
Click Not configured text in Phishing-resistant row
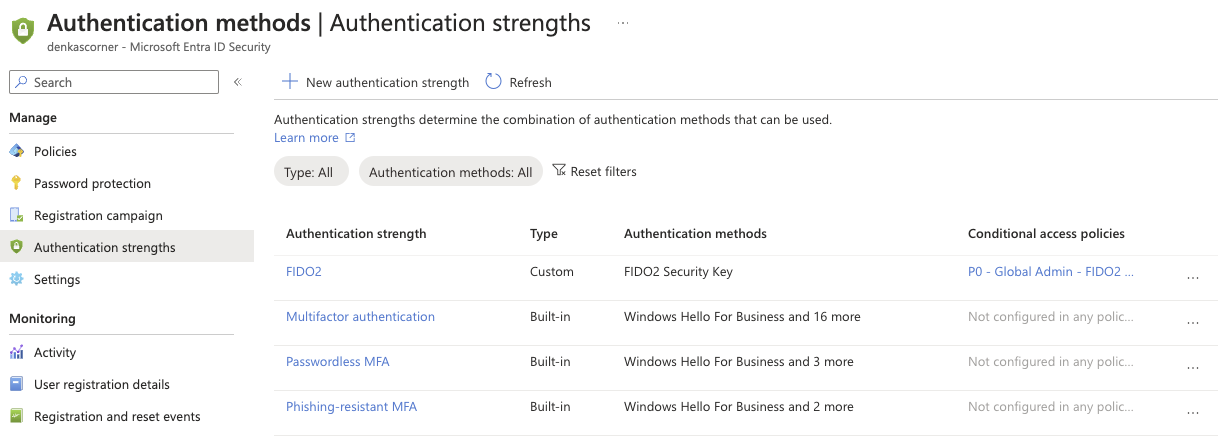(1051, 407)
